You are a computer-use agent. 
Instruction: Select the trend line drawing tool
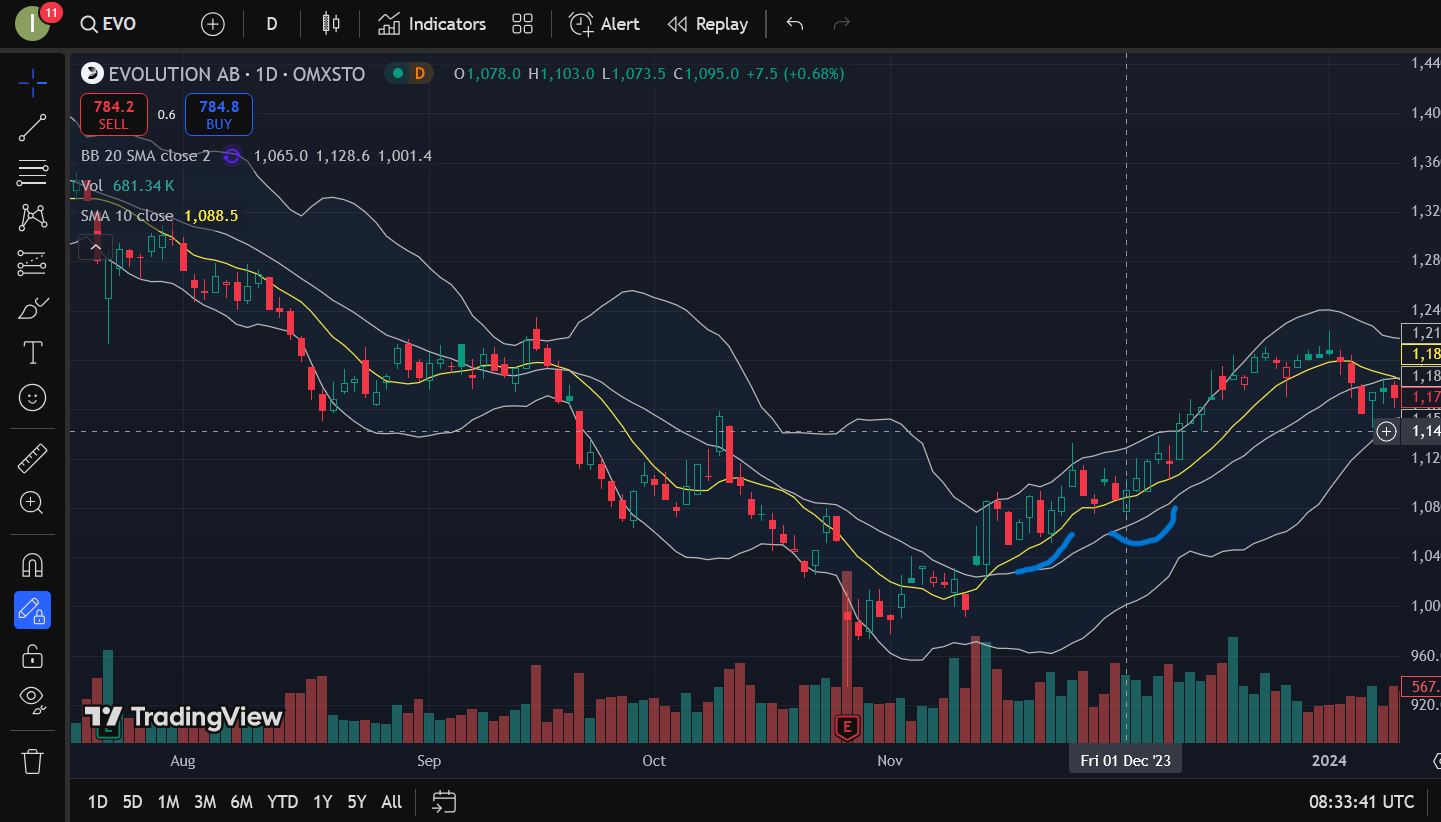32,127
